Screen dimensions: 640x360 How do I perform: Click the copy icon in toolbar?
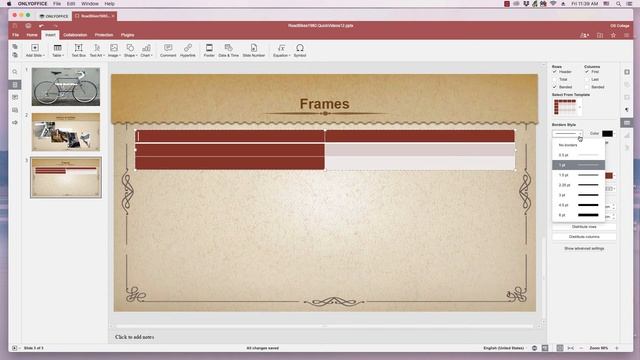coord(15,47)
